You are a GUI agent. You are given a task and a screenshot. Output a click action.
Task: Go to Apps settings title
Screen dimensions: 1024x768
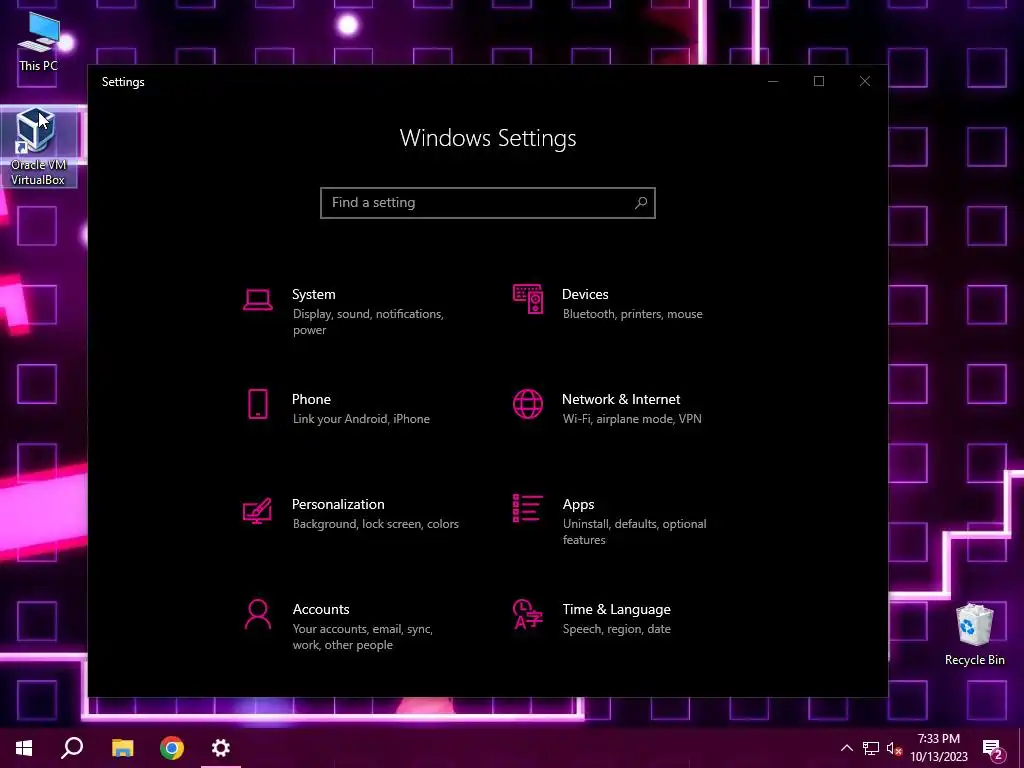point(579,504)
